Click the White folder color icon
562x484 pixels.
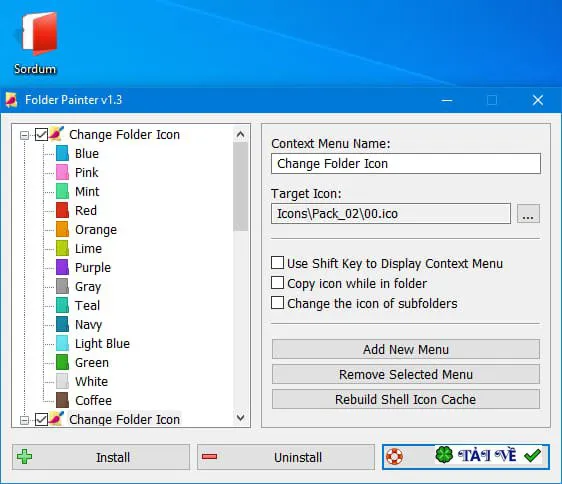point(62,381)
